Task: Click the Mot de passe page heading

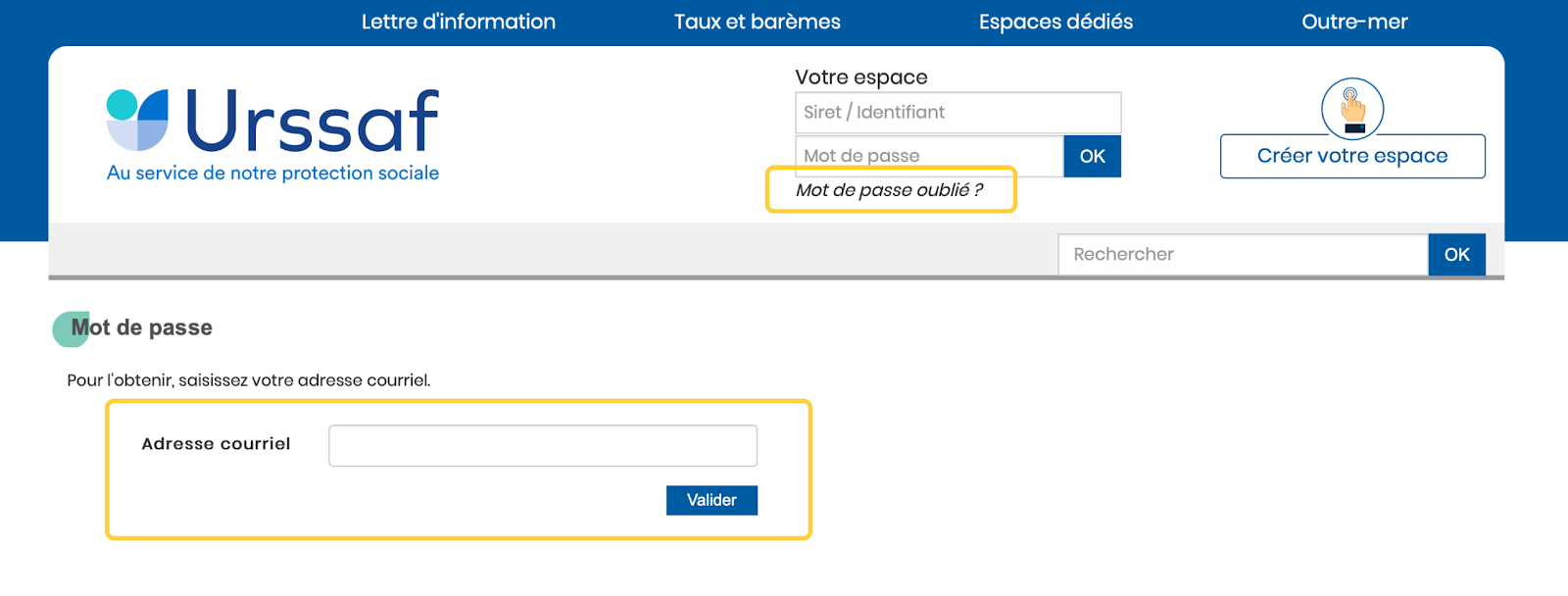Action: (142, 328)
